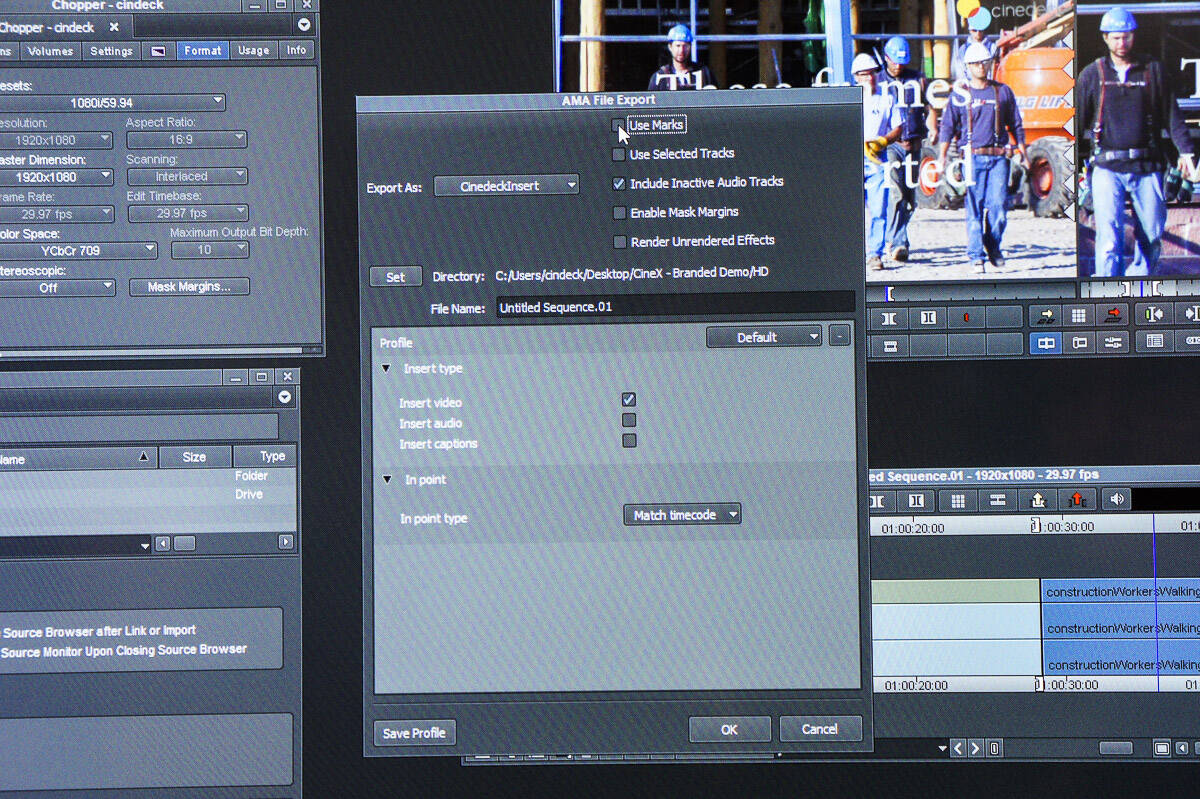Click the Save Profile button

[414, 733]
